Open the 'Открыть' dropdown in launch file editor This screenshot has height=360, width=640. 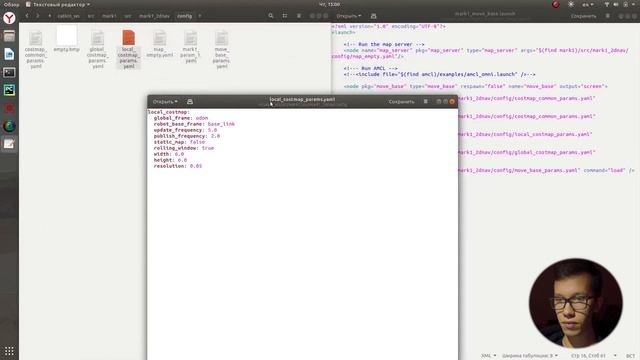[x=349, y=16]
